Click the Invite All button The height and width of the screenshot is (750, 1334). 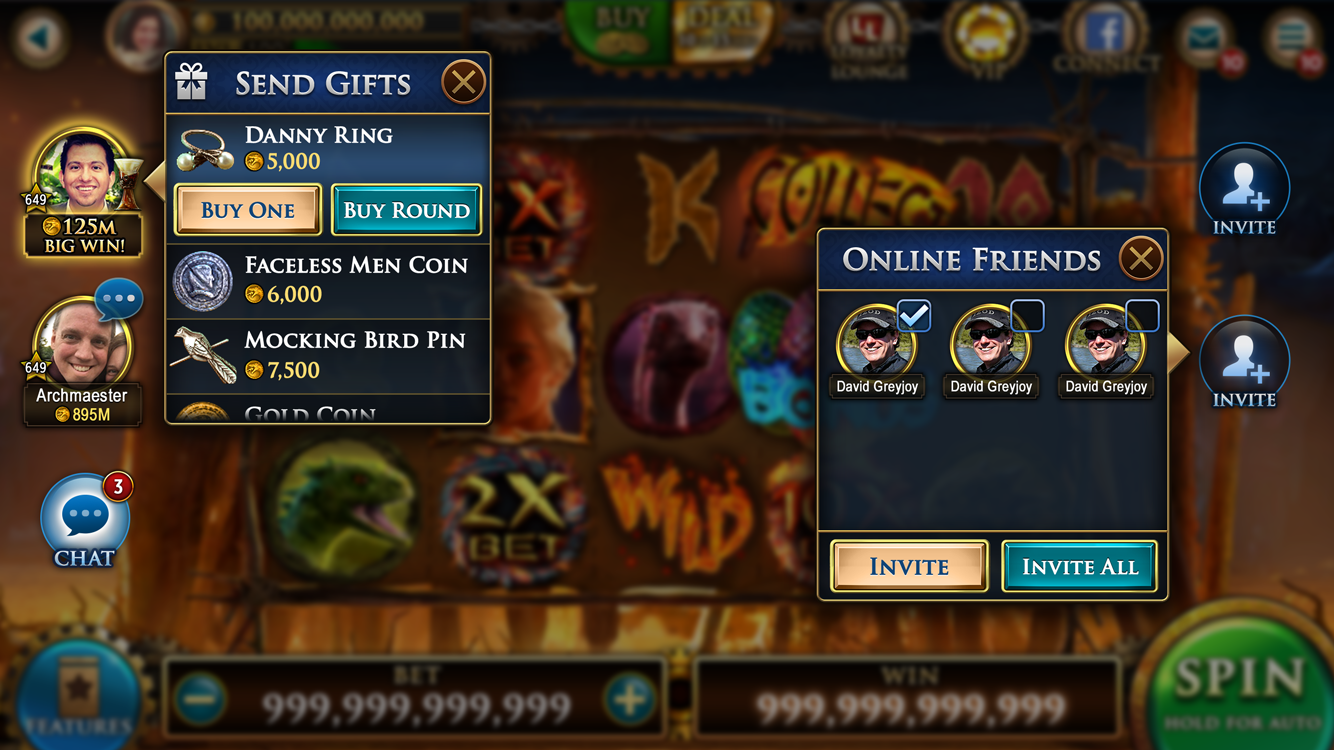pyautogui.click(x=1080, y=567)
